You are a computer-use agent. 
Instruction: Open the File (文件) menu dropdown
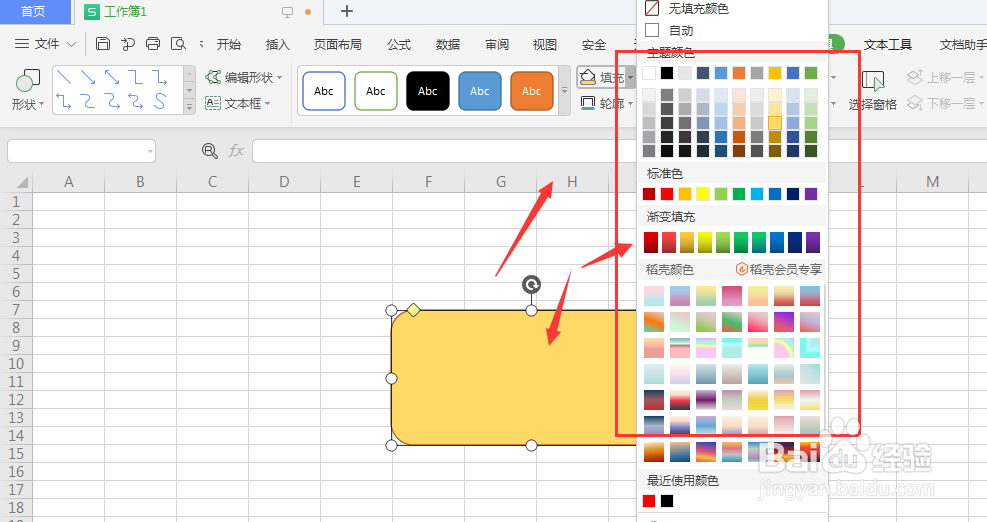(46, 44)
